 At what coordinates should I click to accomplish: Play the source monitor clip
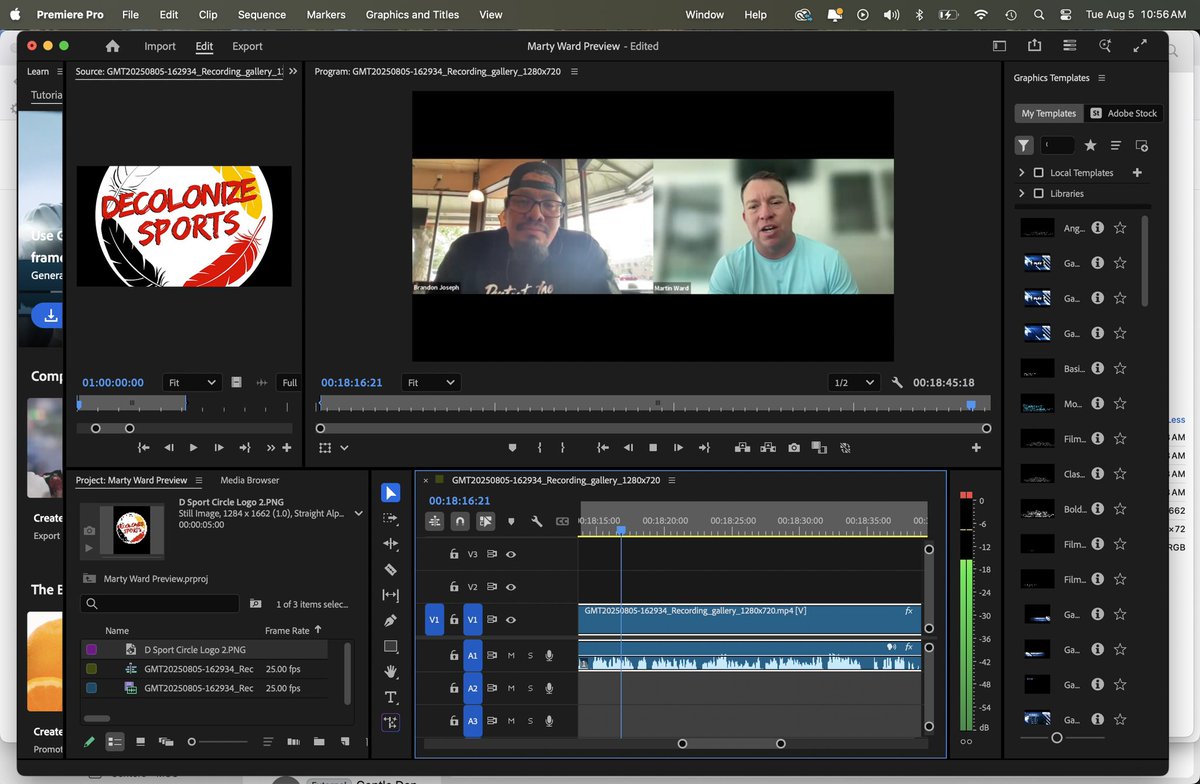tap(194, 448)
